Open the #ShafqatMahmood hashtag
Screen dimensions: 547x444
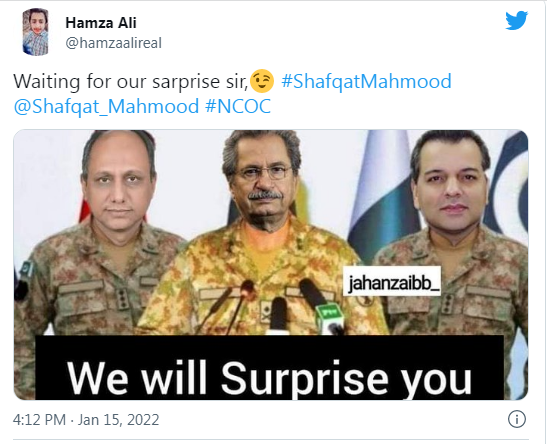point(366,81)
